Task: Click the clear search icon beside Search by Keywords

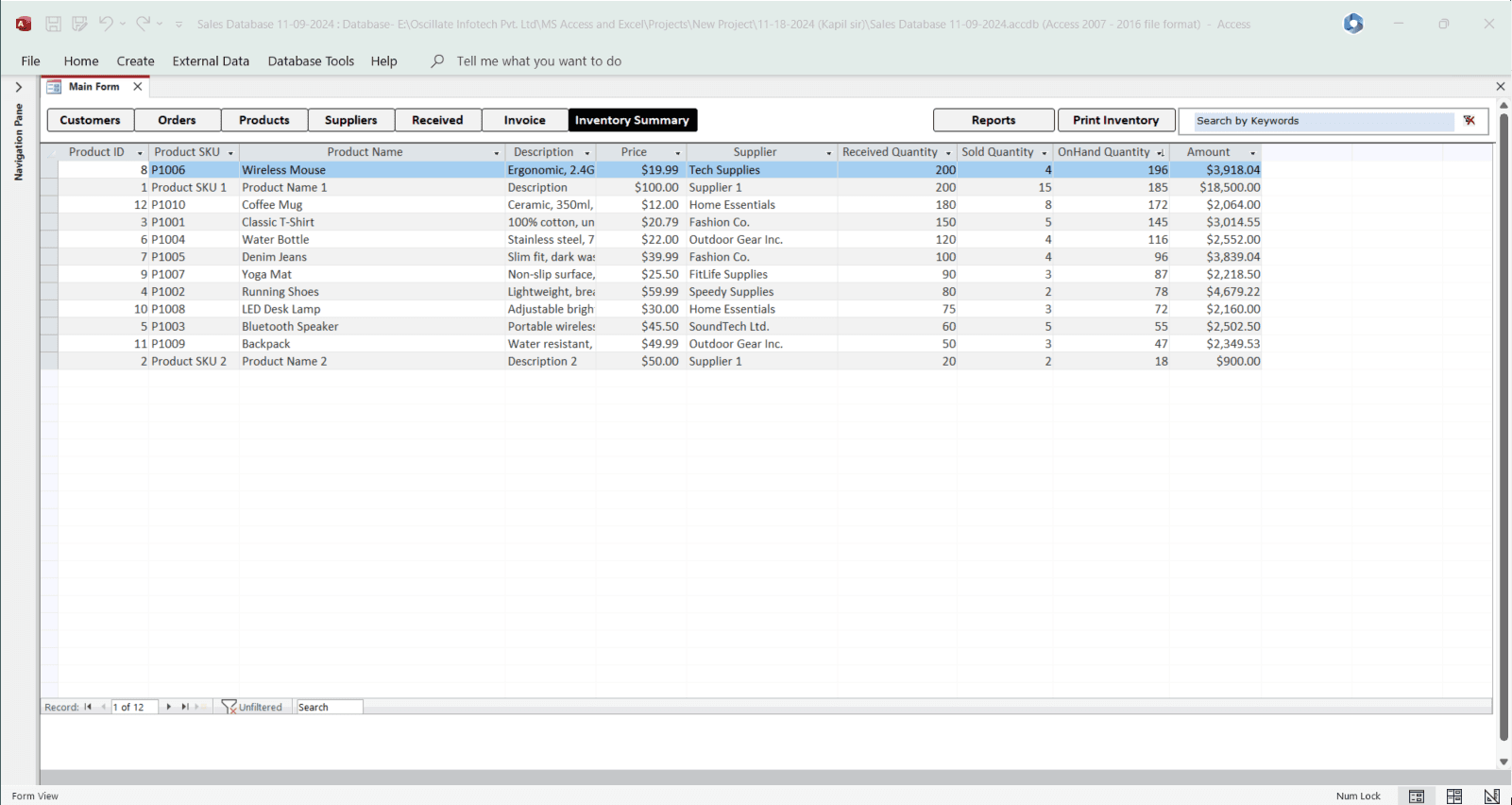Action: click(x=1470, y=120)
